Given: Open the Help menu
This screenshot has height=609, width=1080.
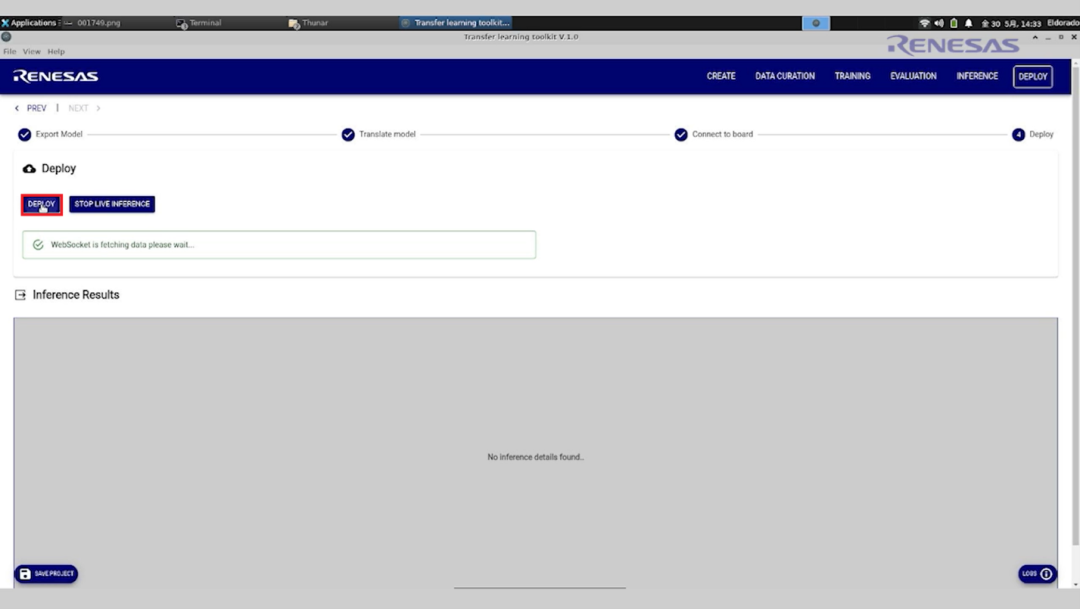Looking at the screenshot, I should (56, 52).
